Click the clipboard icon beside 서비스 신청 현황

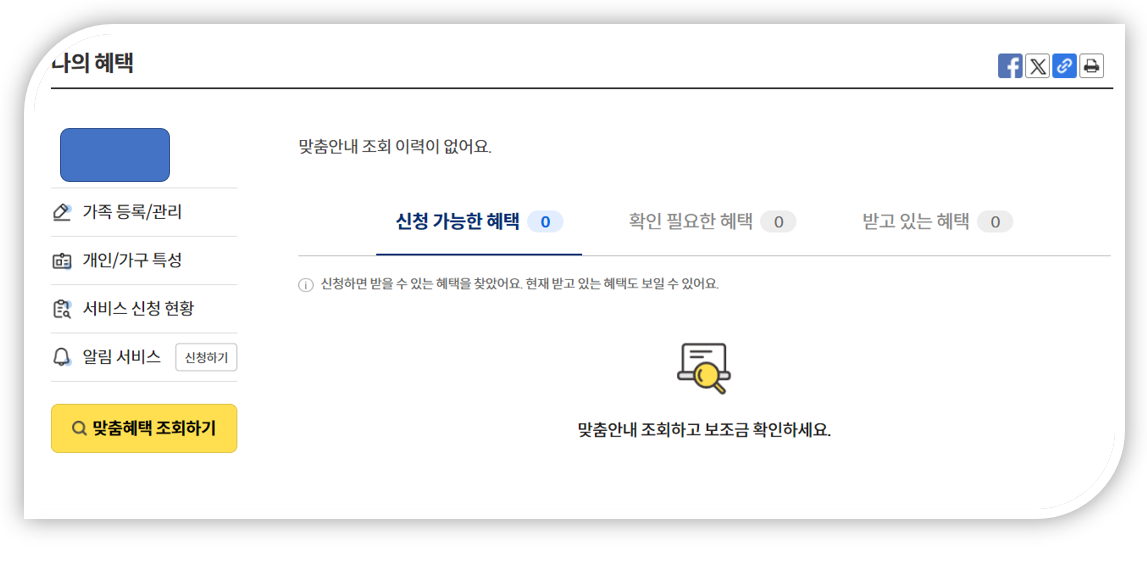[62, 309]
